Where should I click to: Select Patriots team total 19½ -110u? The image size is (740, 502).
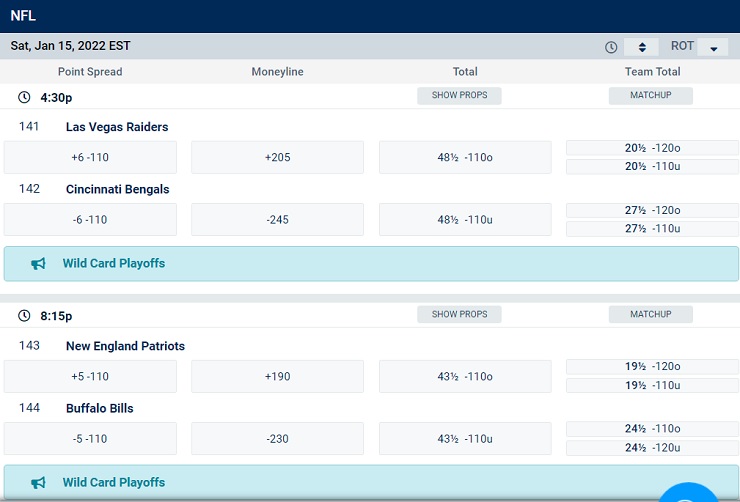(x=652, y=385)
